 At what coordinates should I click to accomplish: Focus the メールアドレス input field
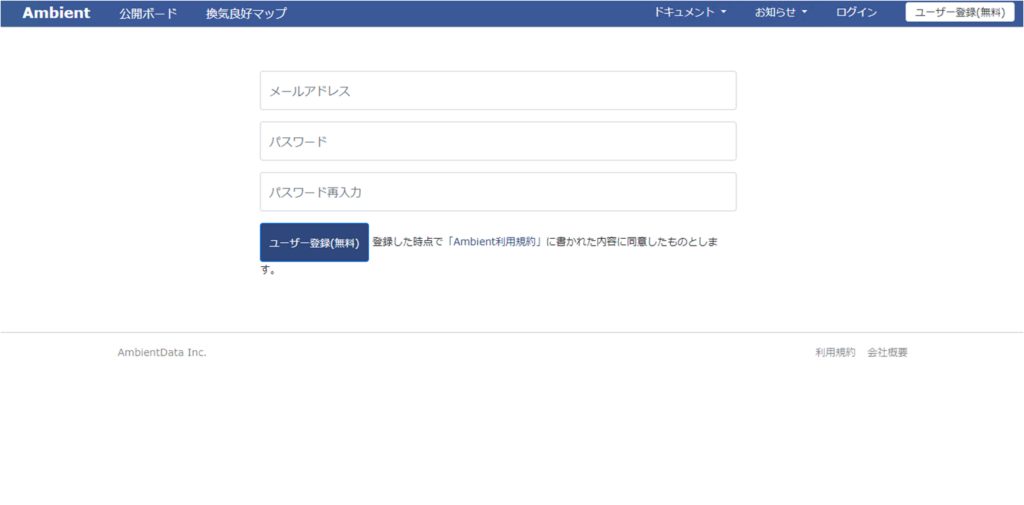tap(498, 91)
